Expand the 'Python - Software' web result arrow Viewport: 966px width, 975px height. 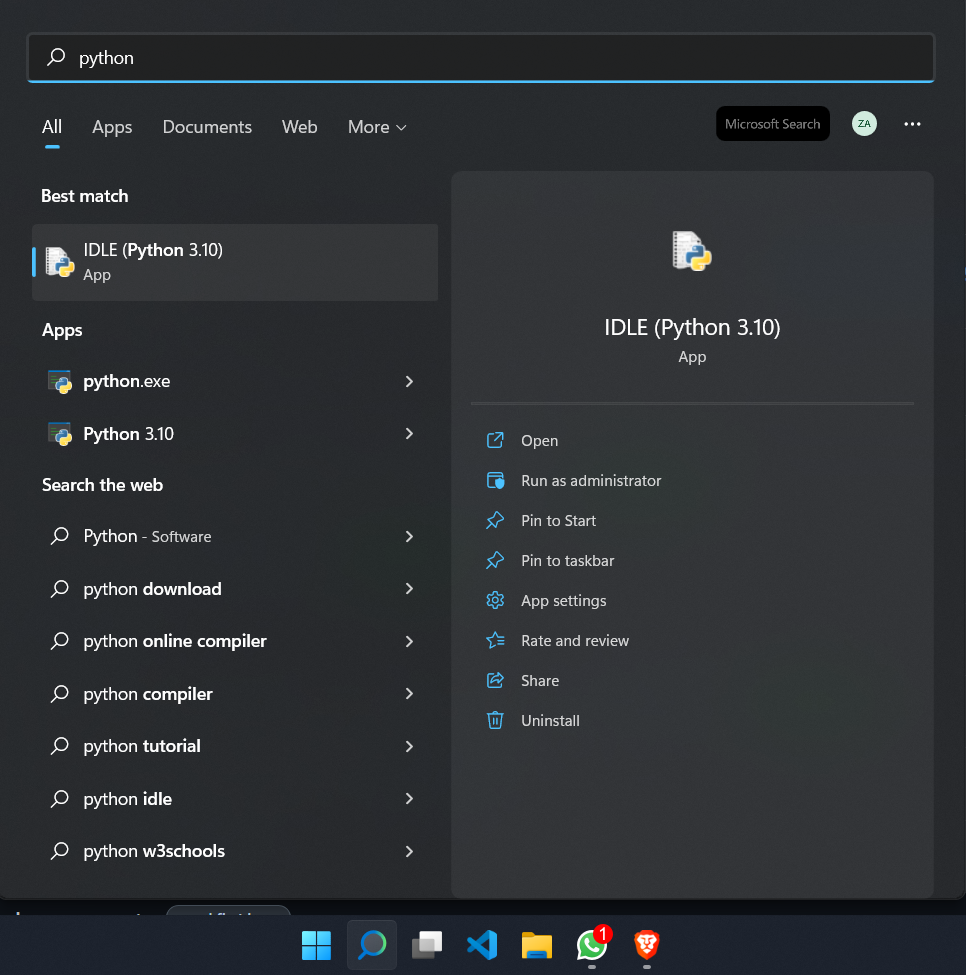click(x=409, y=536)
